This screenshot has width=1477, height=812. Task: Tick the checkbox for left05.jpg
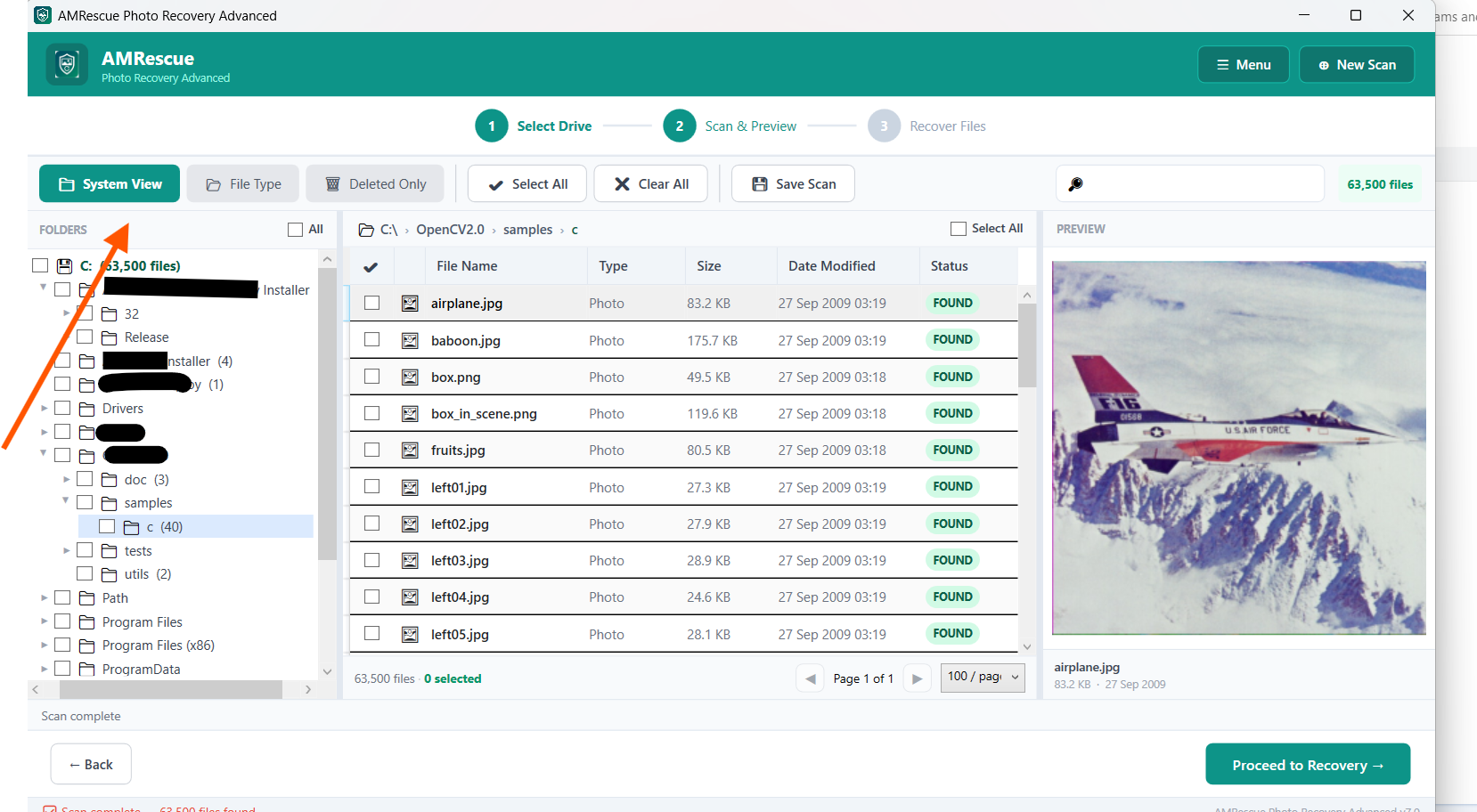pyautogui.click(x=371, y=633)
